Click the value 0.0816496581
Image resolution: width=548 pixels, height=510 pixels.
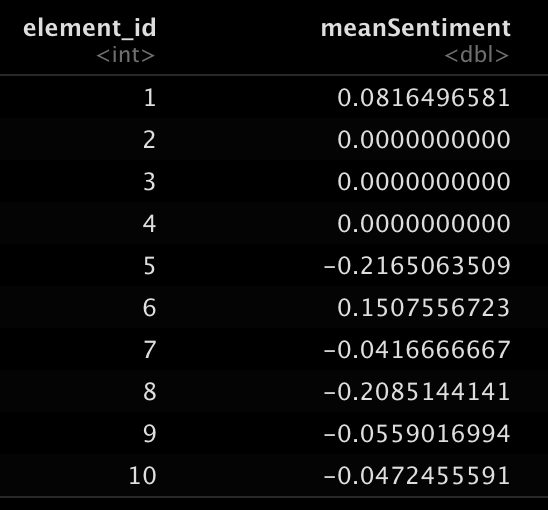point(423,98)
